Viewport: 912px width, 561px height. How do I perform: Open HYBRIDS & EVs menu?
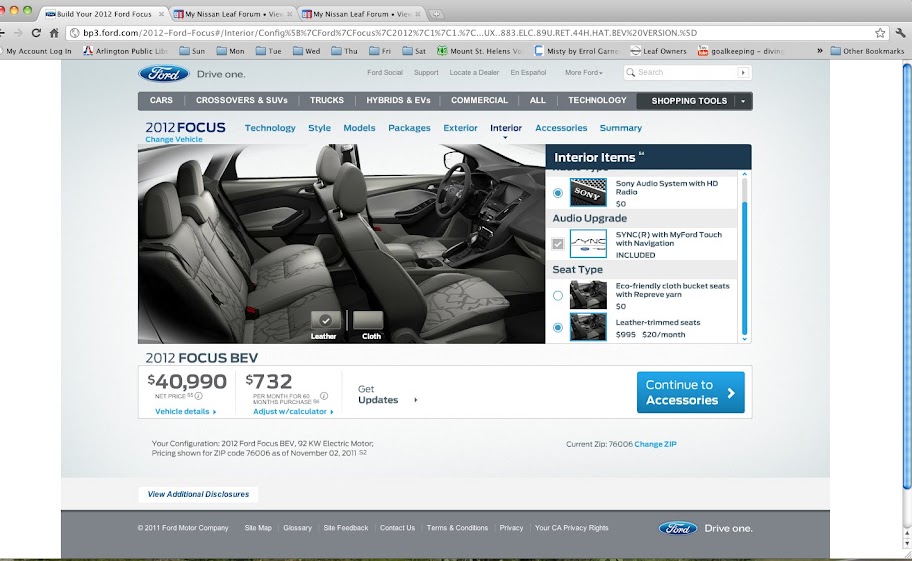398,101
